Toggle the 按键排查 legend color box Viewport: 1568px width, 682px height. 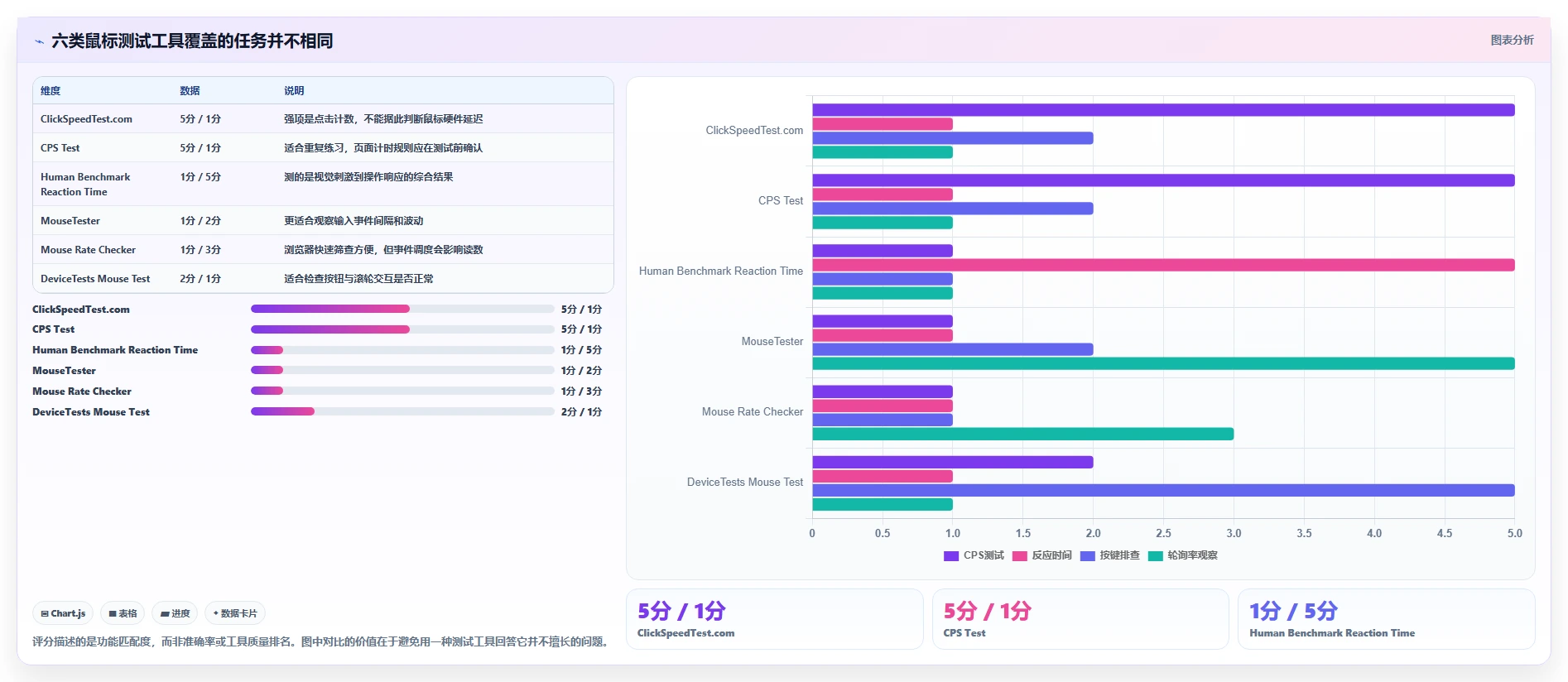[x=1088, y=556]
